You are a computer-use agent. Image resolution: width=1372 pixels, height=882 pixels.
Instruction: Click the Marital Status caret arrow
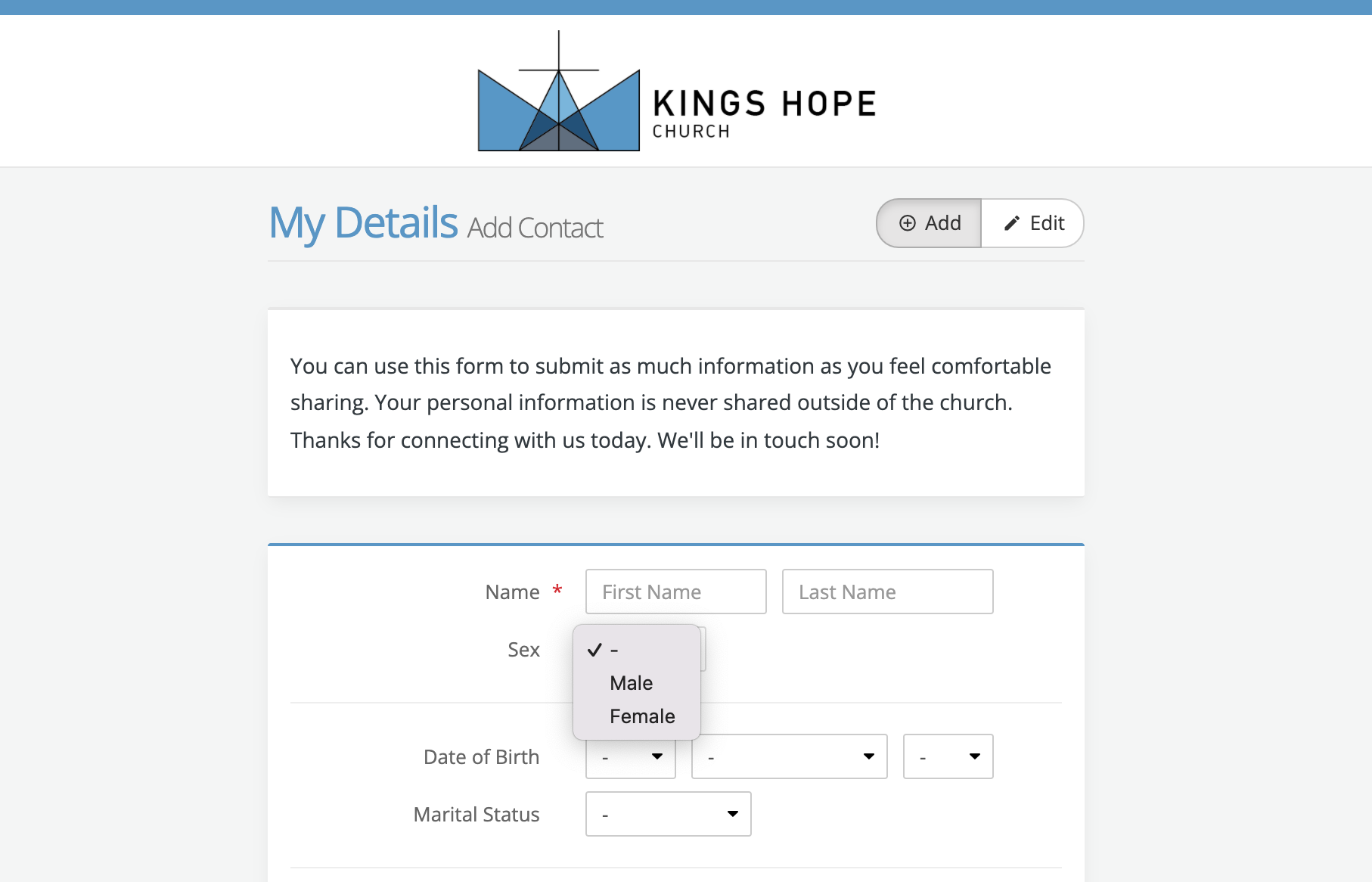(x=733, y=814)
